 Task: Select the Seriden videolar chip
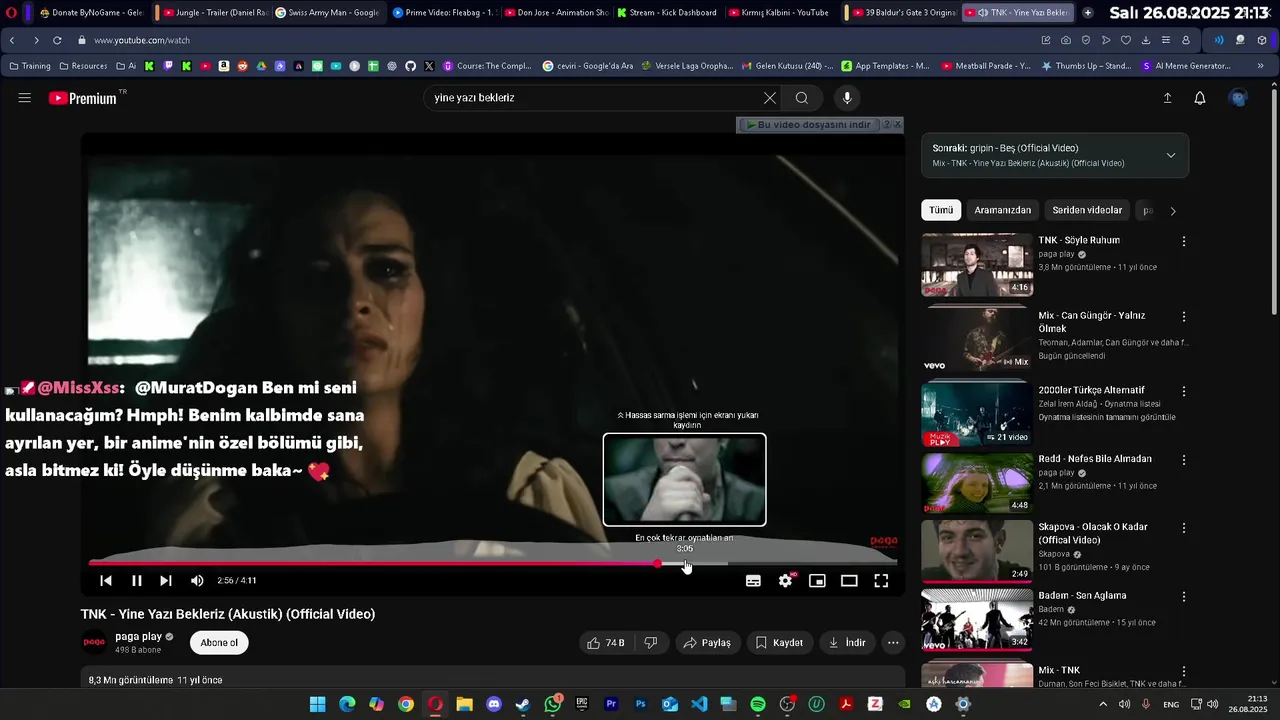pos(1087,210)
